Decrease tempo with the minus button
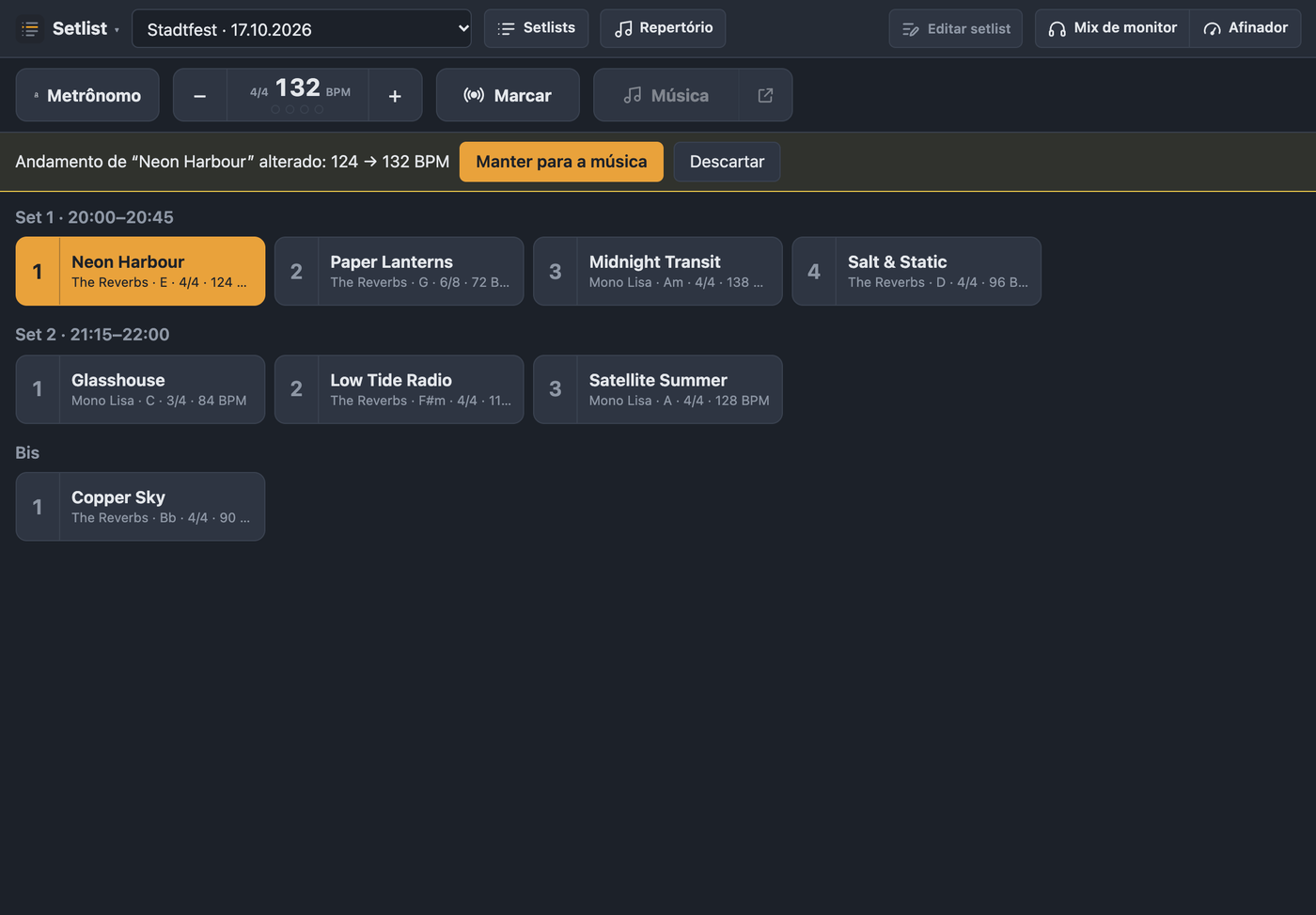The width and height of the screenshot is (1316, 915). (200, 95)
